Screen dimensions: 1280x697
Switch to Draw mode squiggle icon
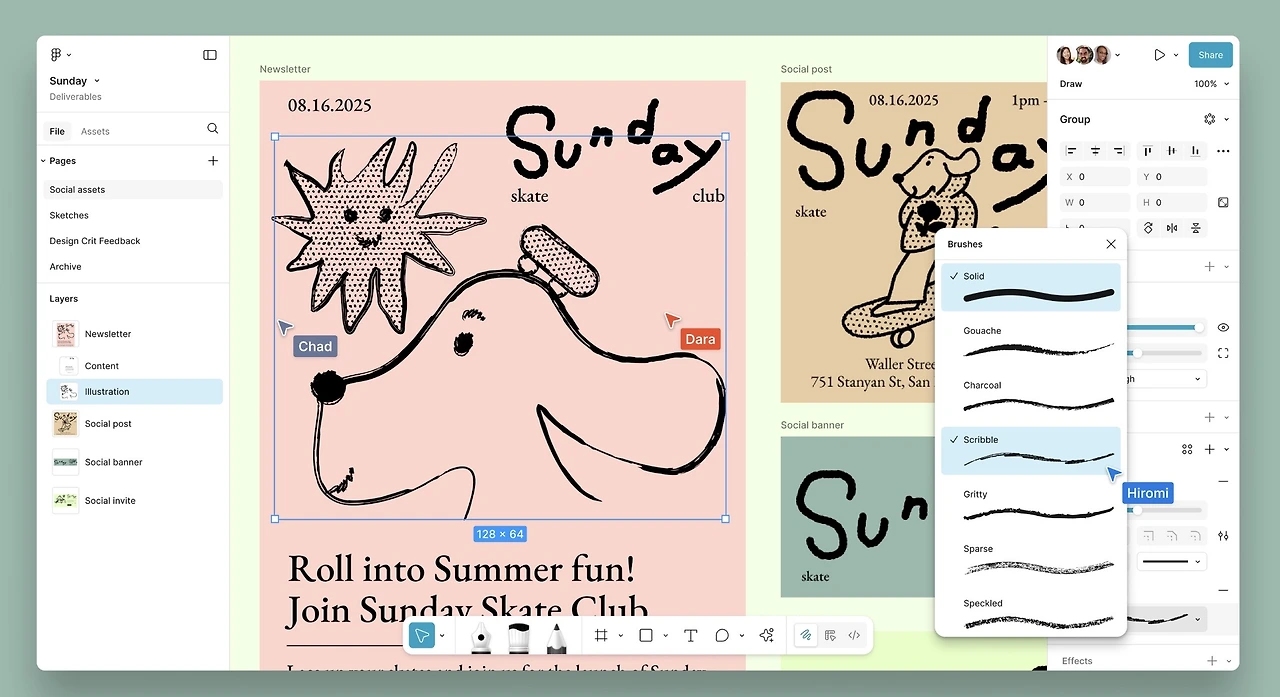tap(806, 635)
